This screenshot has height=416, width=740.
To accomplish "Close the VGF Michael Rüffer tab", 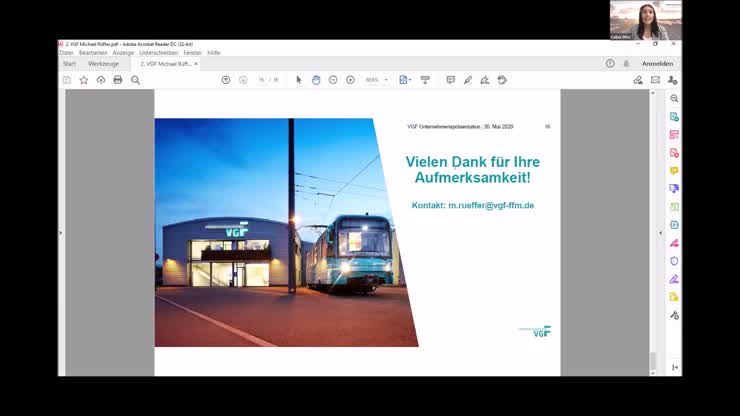I will [x=196, y=63].
